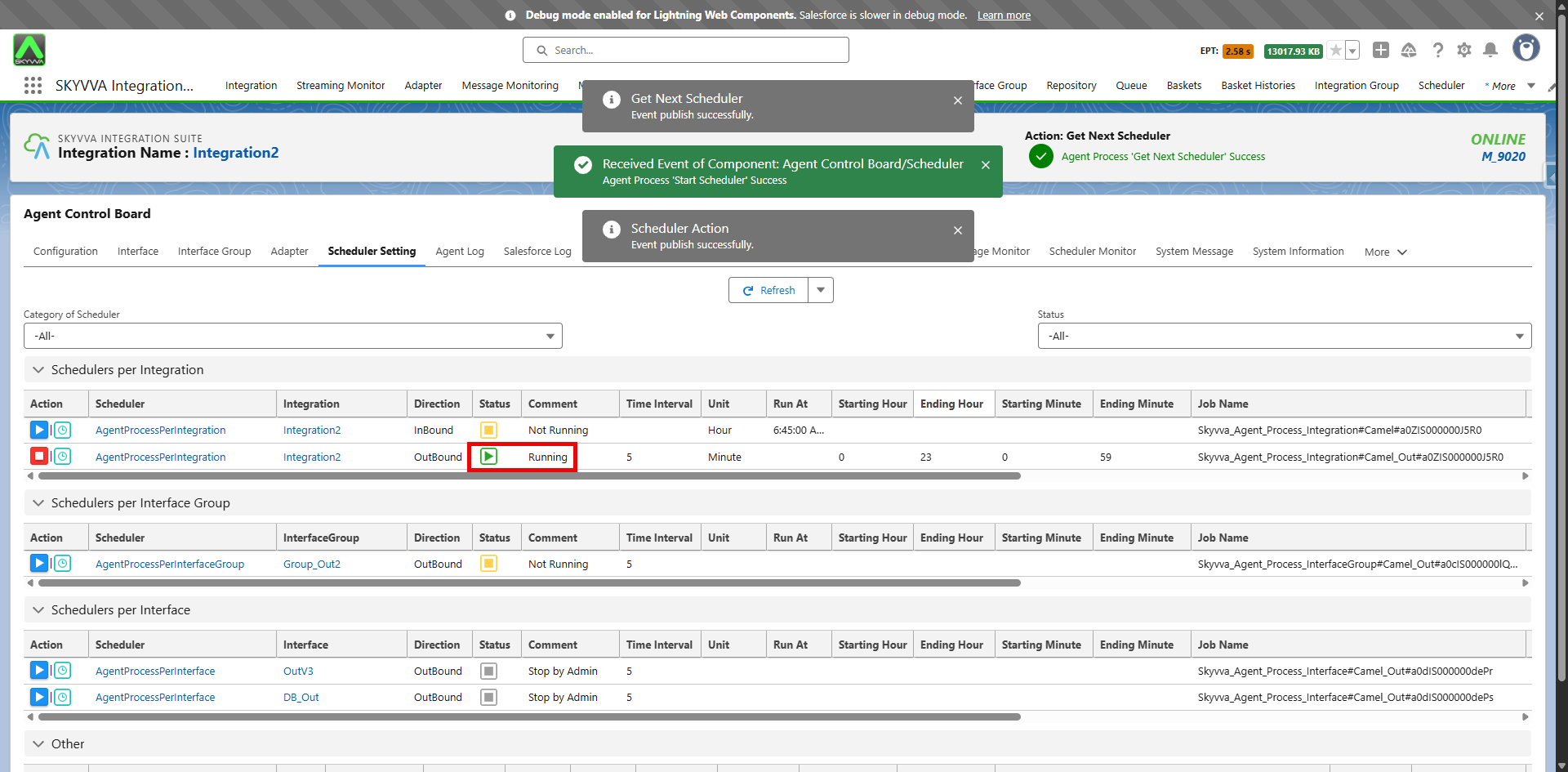1568x772 pixels.
Task: Collapse Schedulers per Integration section
Action: point(38,370)
